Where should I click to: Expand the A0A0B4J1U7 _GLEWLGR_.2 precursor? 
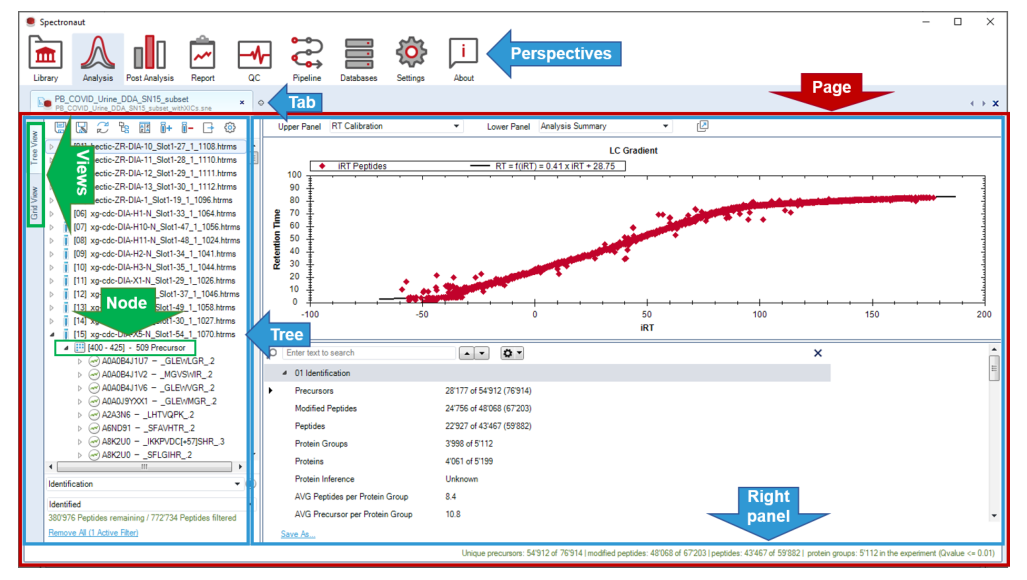pyautogui.click(x=79, y=361)
